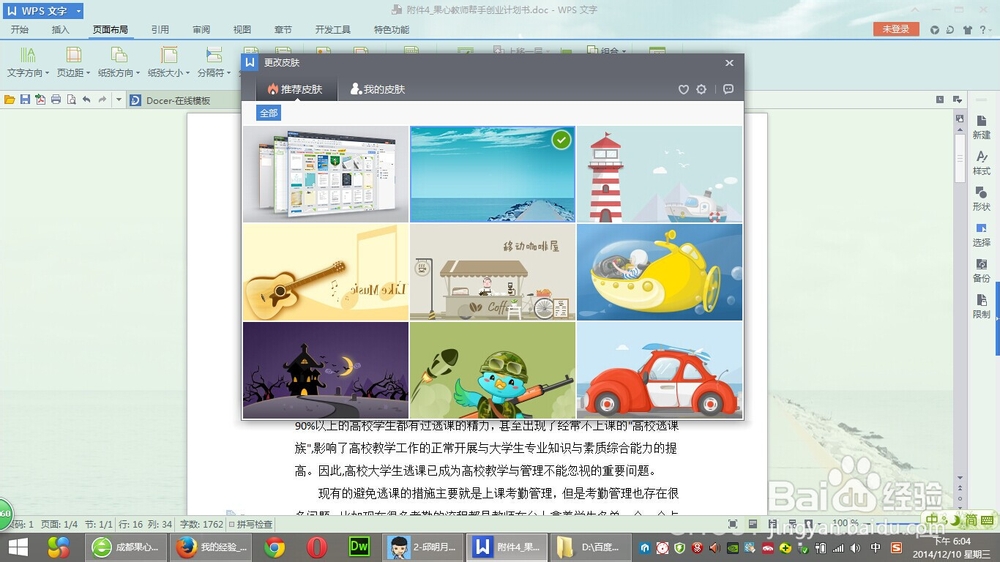
Task: Click the 样式 styles icon in right sidebar
Action: [x=981, y=163]
